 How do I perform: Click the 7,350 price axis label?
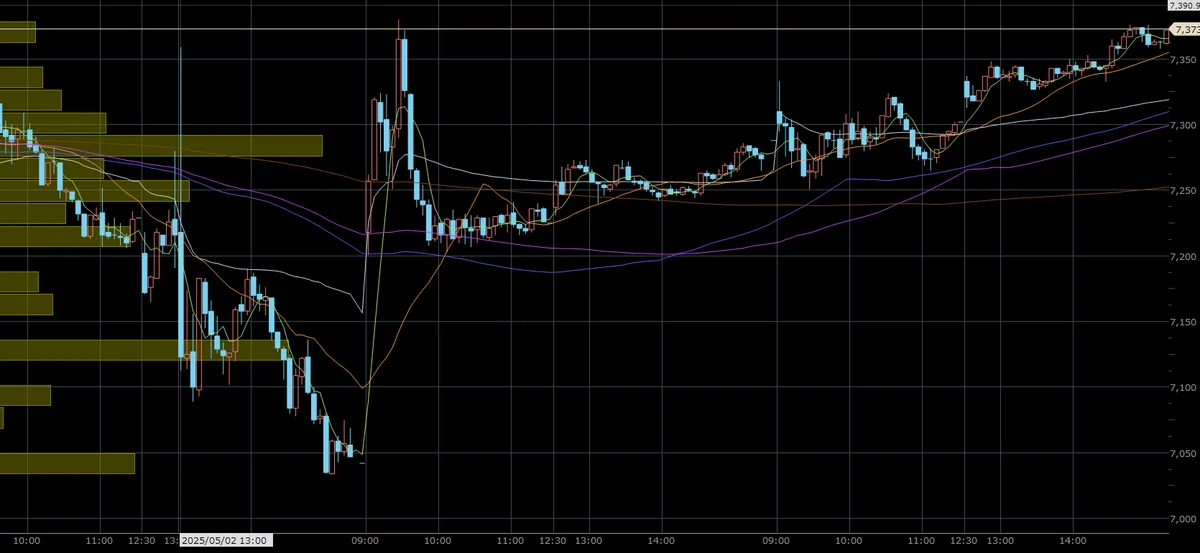[x=1185, y=60]
